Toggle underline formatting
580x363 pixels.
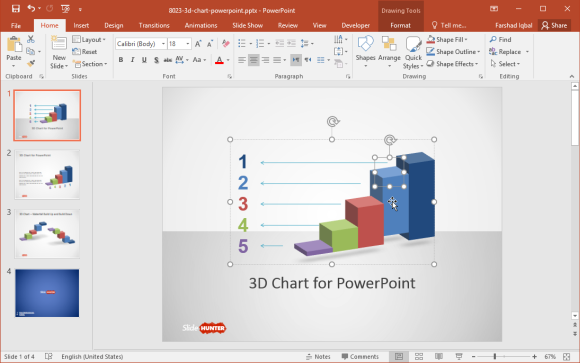tap(144, 60)
